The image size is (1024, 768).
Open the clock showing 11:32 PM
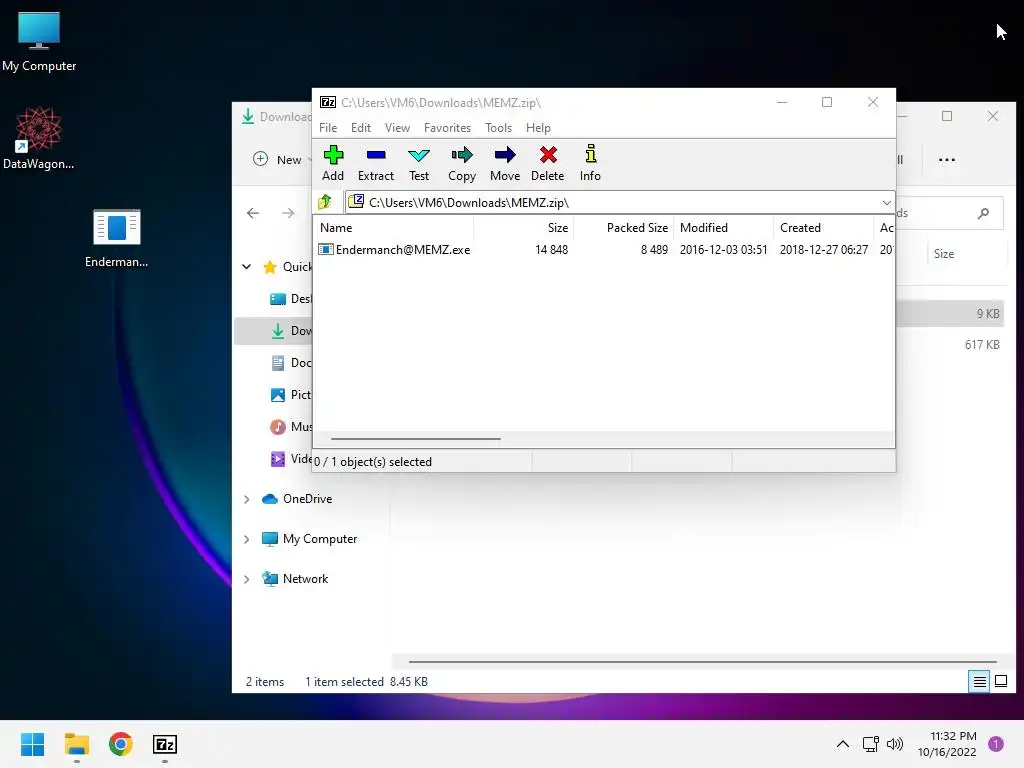[x=947, y=744]
